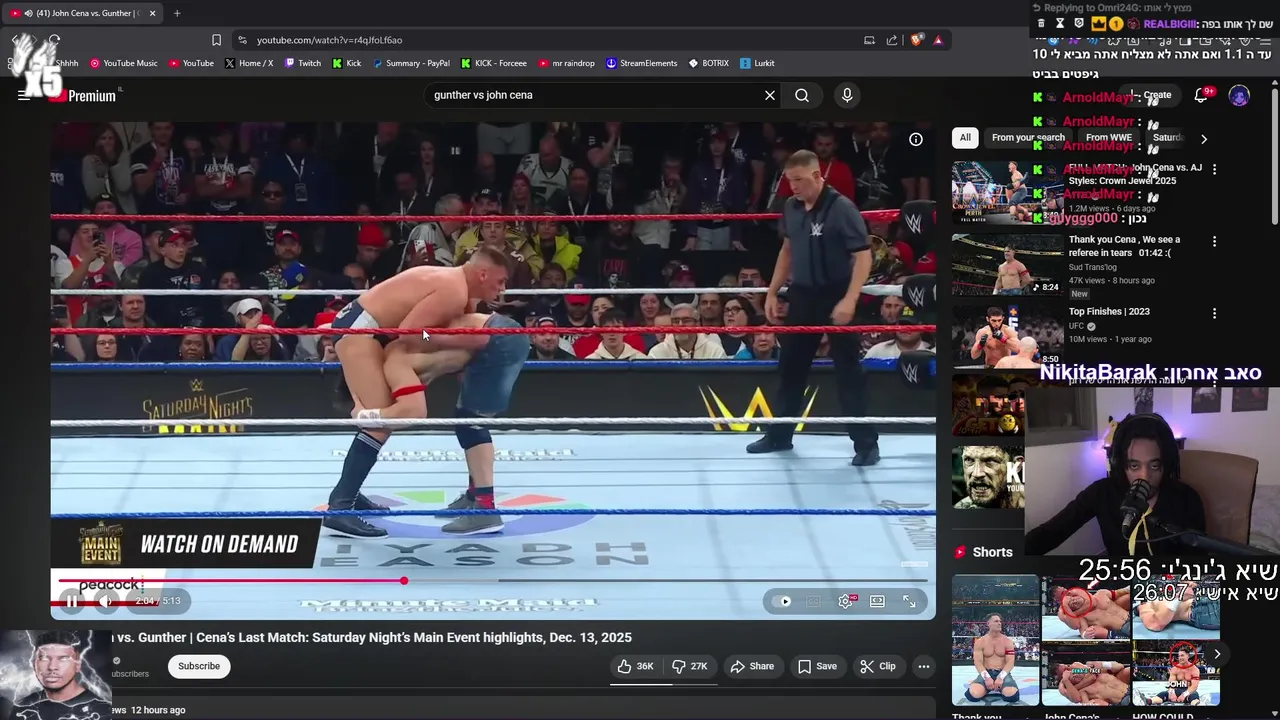Screen dimensions: 1280x720
Task: Select From your search chip
Action: tap(1028, 138)
